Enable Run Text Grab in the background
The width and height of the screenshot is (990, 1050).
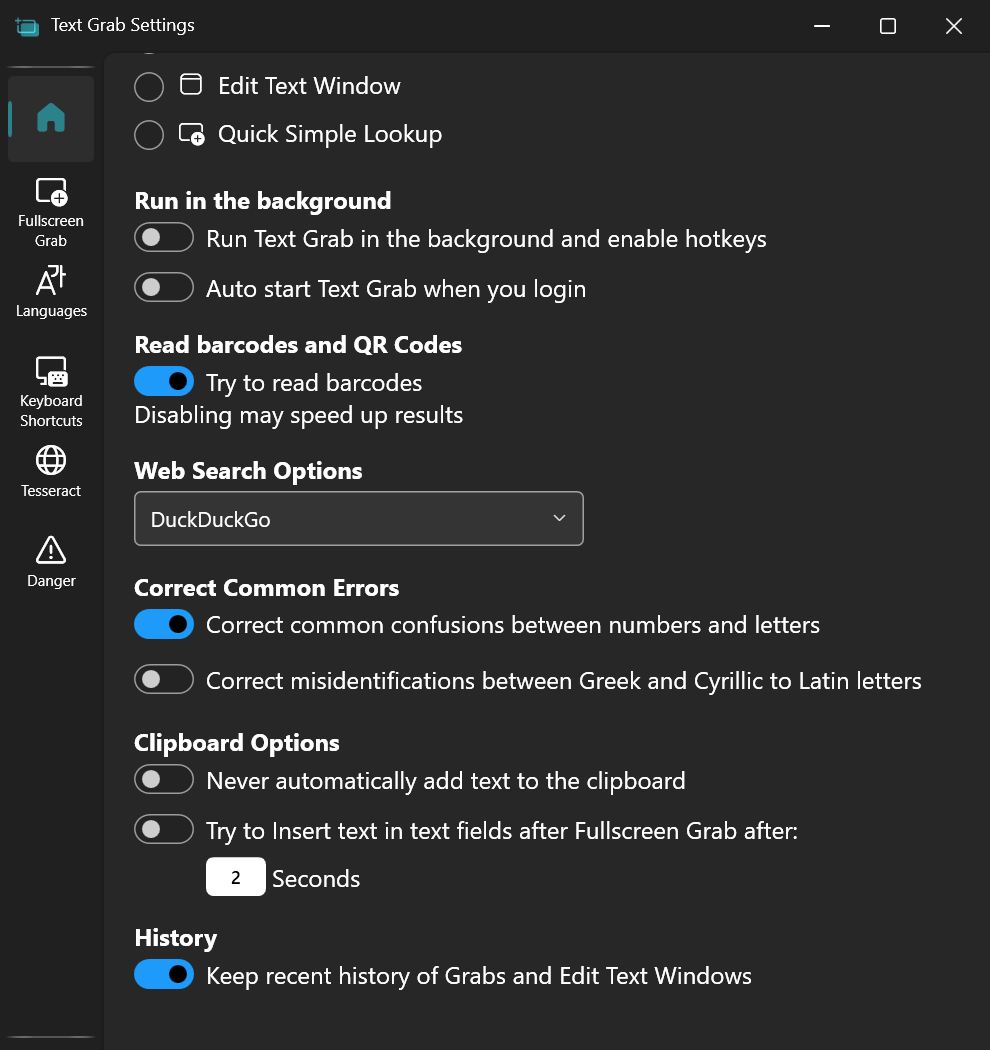(x=164, y=238)
